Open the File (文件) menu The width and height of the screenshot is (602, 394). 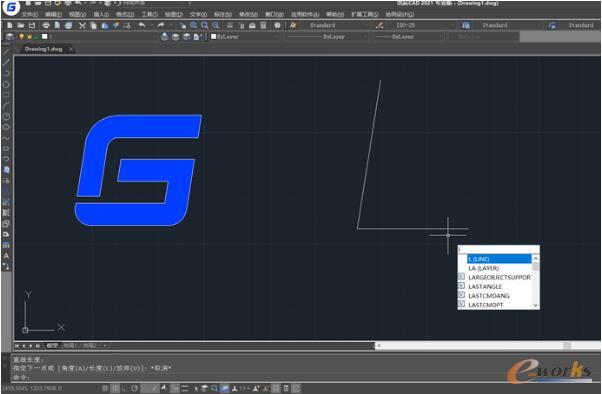30,15
